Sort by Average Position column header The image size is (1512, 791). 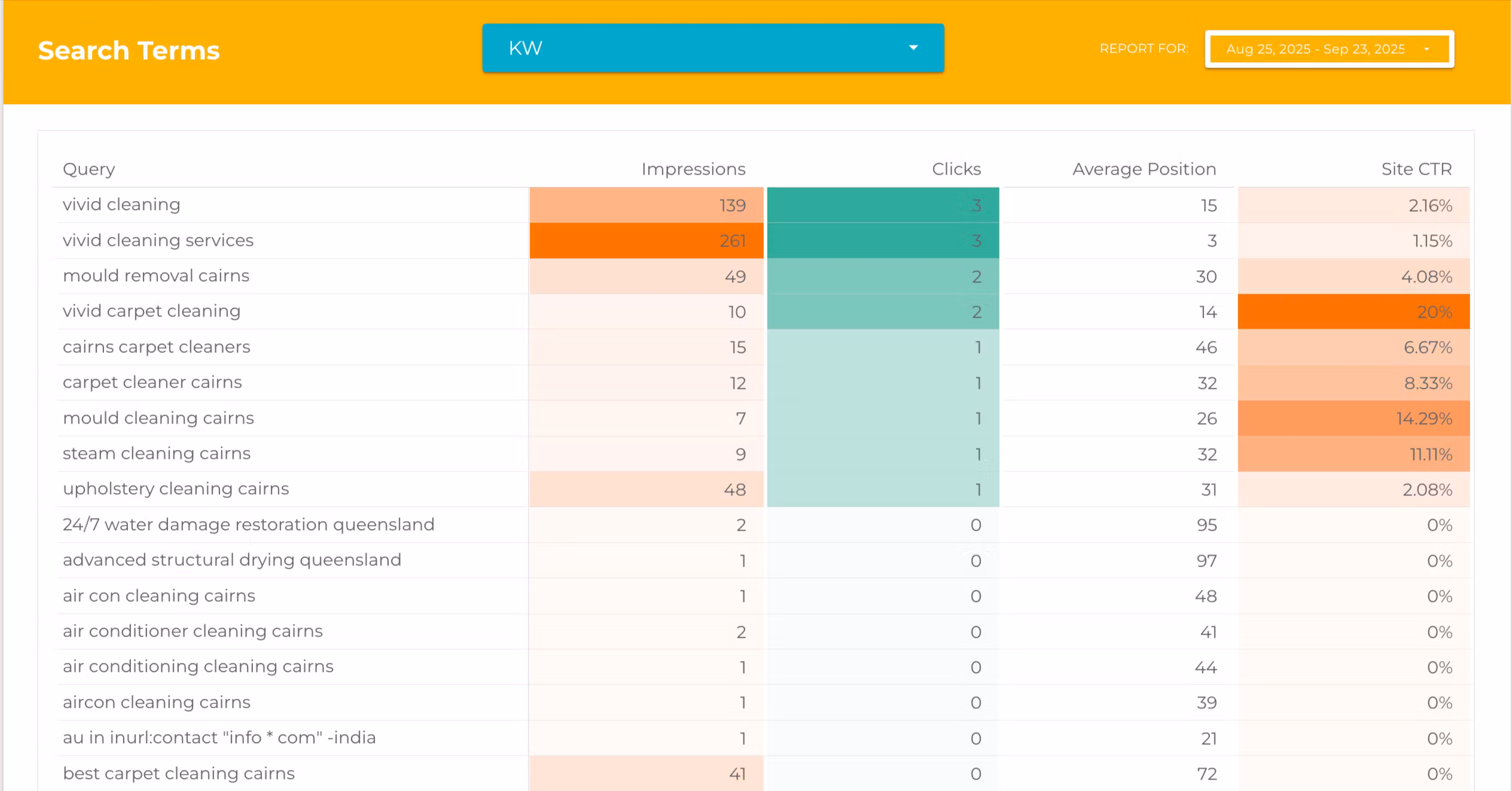[1144, 169]
